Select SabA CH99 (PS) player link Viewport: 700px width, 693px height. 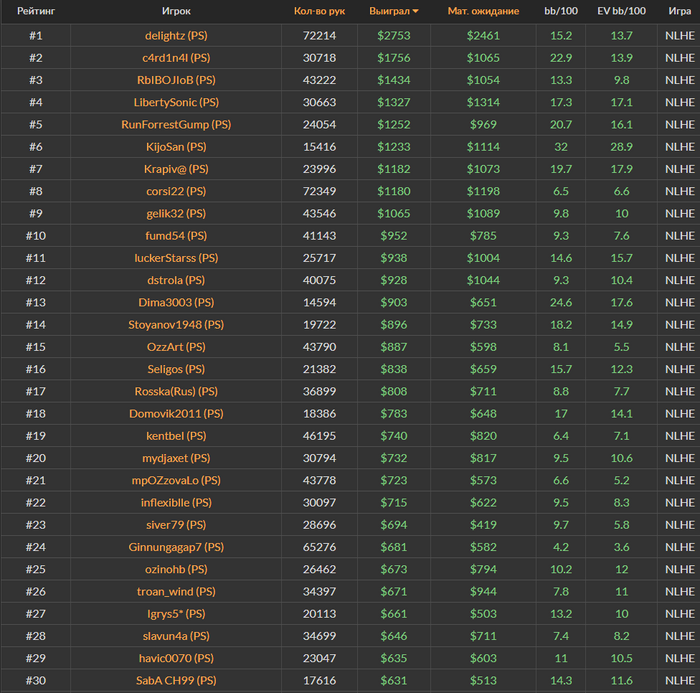pyautogui.click(x=176, y=681)
